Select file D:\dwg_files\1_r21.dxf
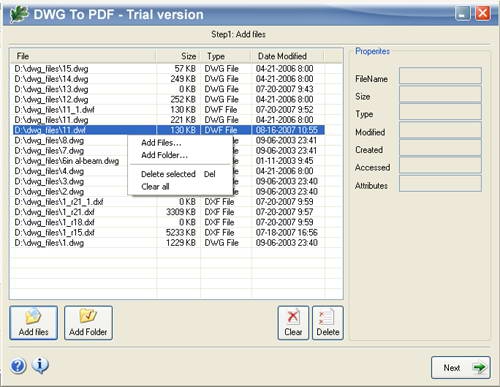This screenshot has height=387, width=500. (x=54, y=212)
